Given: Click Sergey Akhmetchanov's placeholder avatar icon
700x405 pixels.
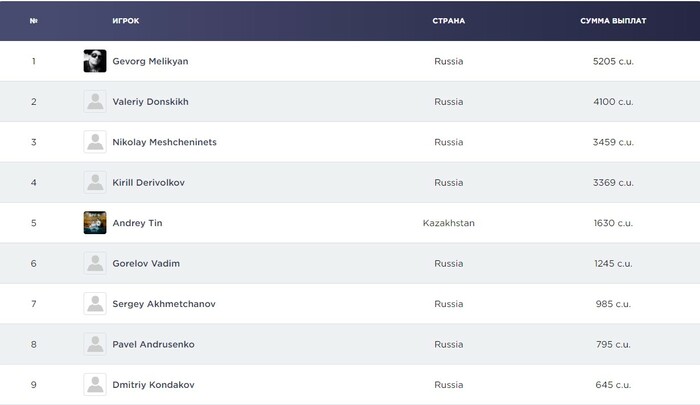Looking at the screenshot, I should click(95, 304).
